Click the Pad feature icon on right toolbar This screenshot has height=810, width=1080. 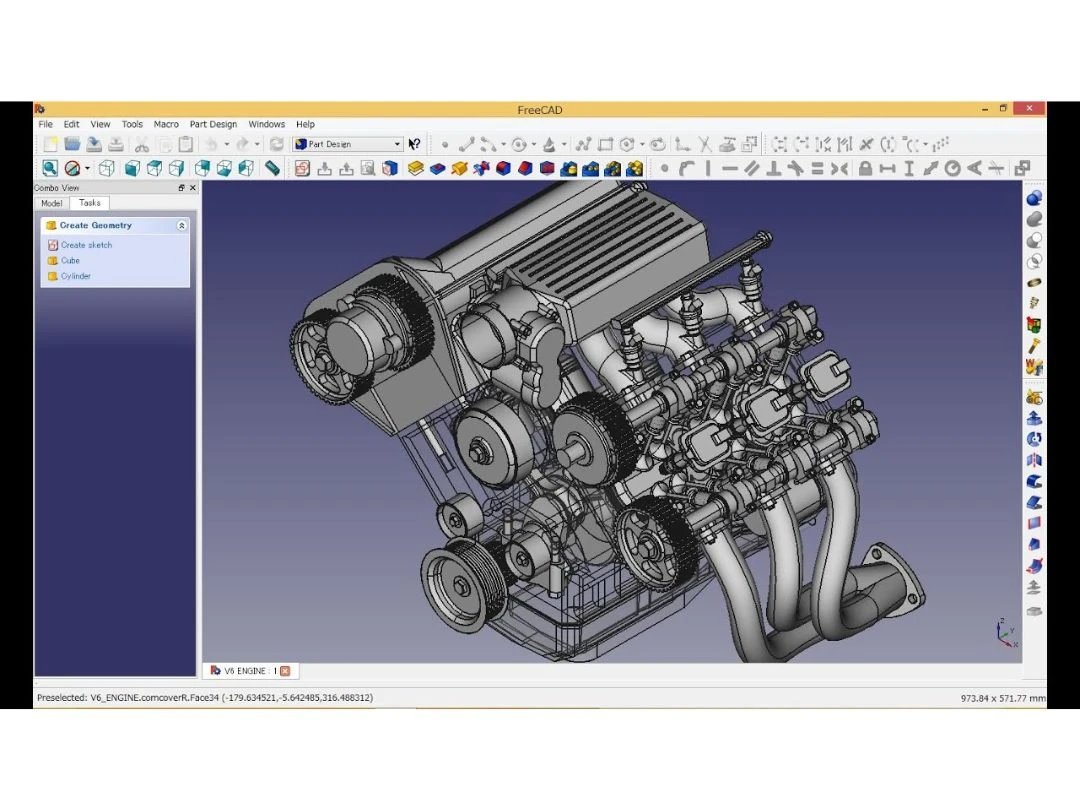point(1034,418)
